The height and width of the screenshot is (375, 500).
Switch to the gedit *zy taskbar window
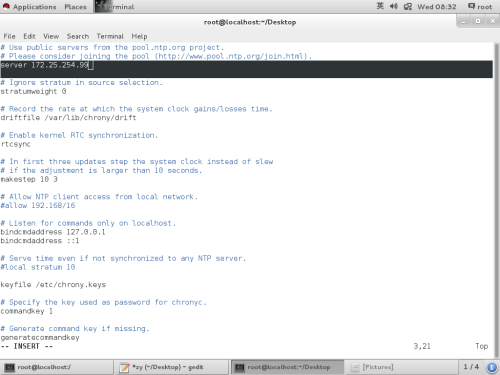tap(172, 367)
